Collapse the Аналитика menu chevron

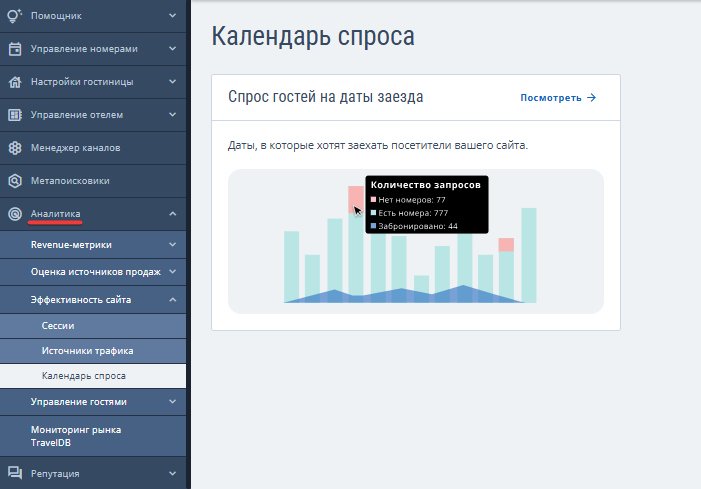tap(172, 213)
